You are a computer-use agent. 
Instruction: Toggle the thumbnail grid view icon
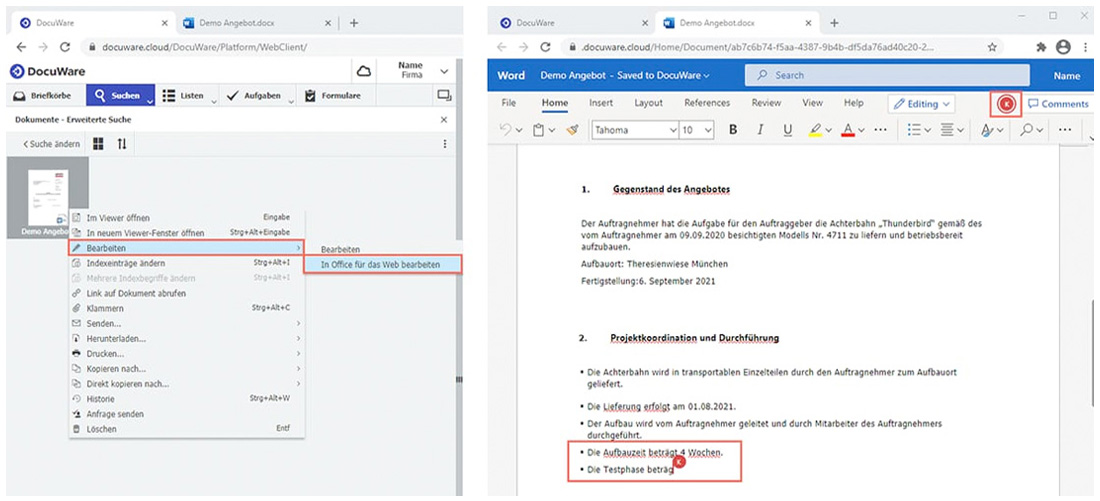(x=98, y=144)
